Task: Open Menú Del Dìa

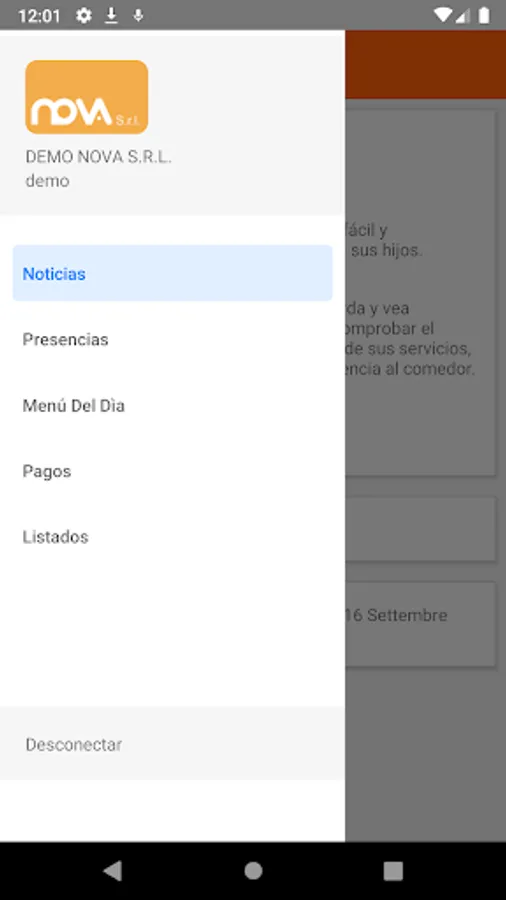Action: pyautogui.click(x=172, y=405)
